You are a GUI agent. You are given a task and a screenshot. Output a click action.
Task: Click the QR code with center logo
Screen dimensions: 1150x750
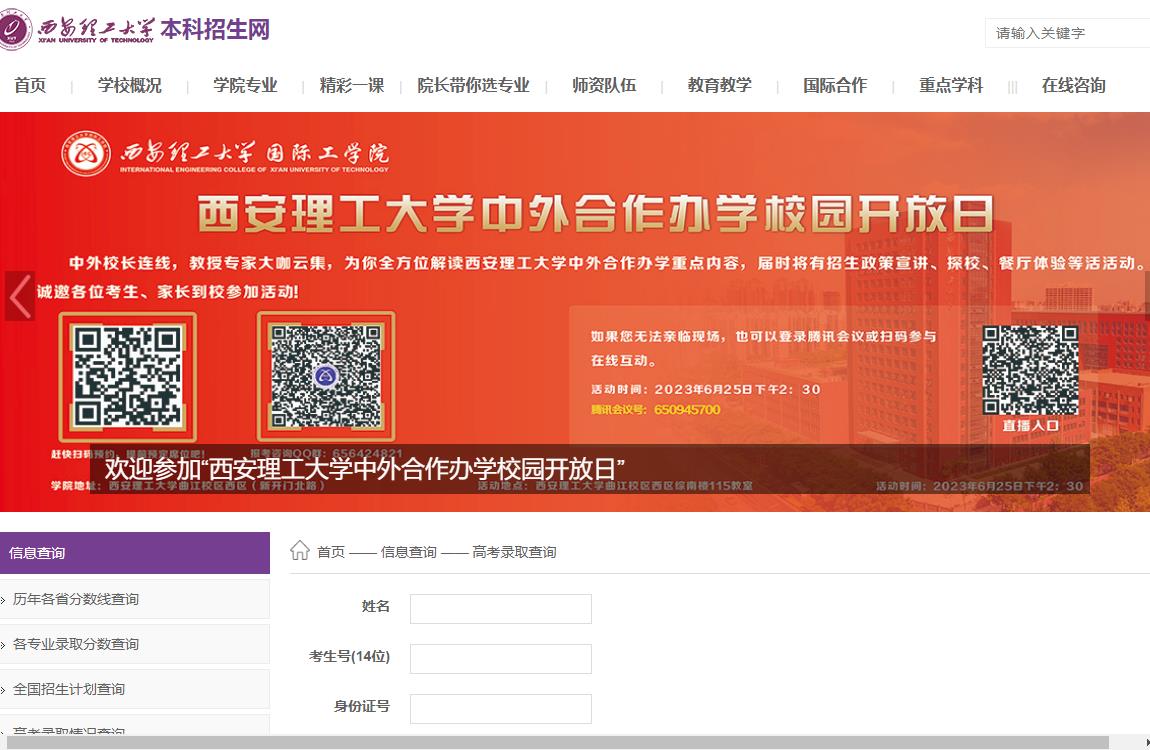click(x=326, y=377)
